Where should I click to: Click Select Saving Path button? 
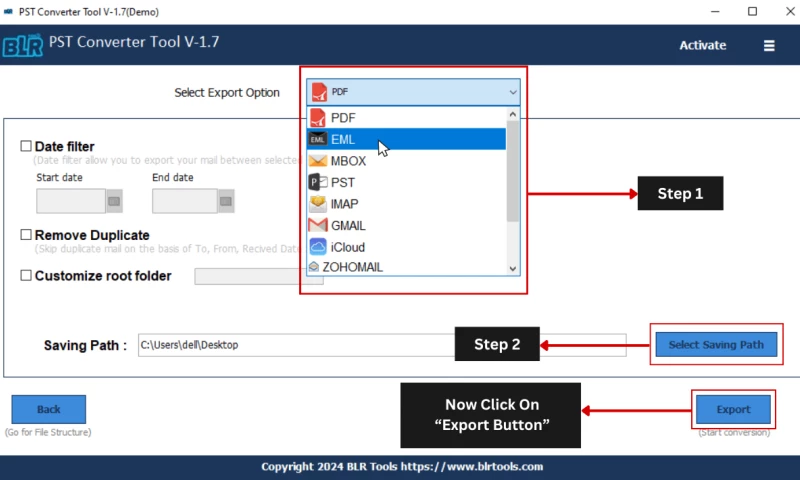pos(716,345)
